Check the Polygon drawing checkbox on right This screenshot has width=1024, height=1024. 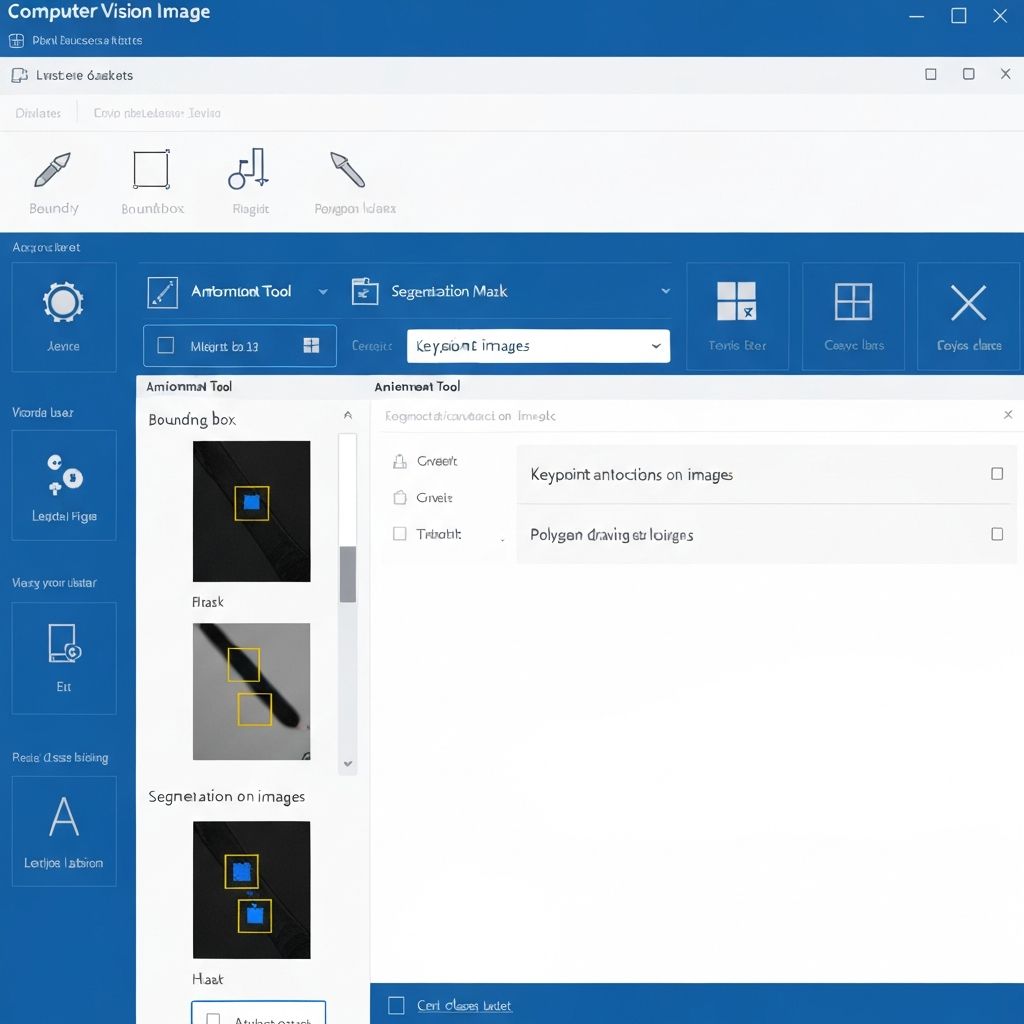[997, 534]
